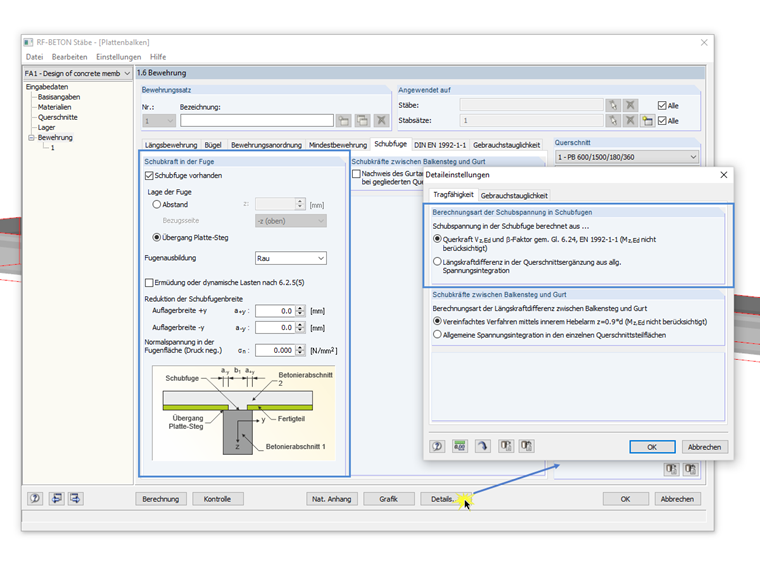Click the pick Stabsätze selection icon
The image size is (760, 570).
coord(613,121)
